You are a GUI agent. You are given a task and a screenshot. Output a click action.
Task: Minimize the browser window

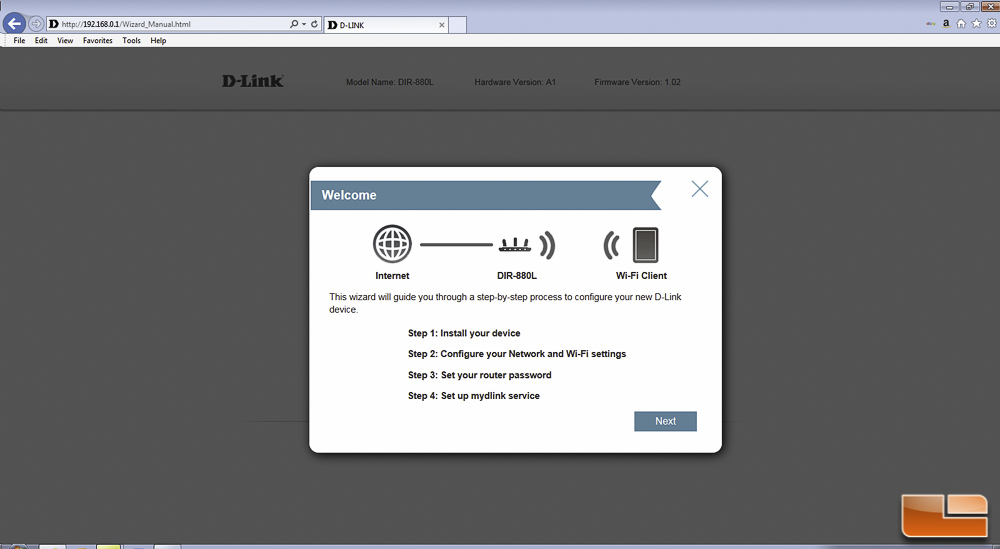950,6
